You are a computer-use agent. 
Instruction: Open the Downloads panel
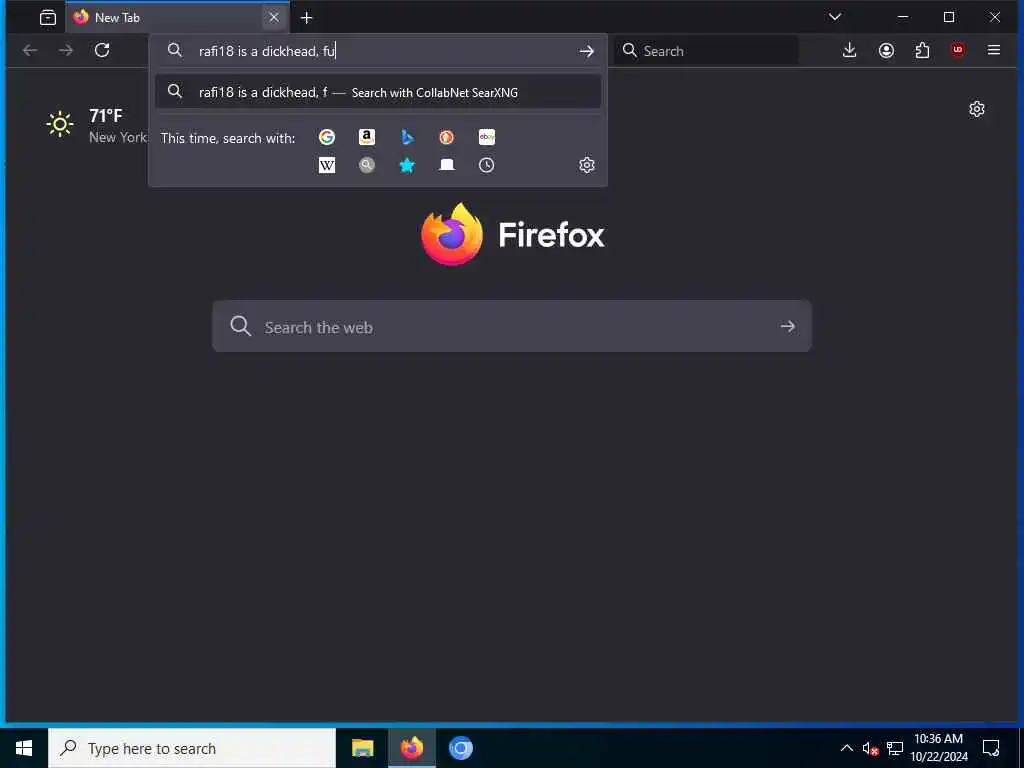[849, 50]
